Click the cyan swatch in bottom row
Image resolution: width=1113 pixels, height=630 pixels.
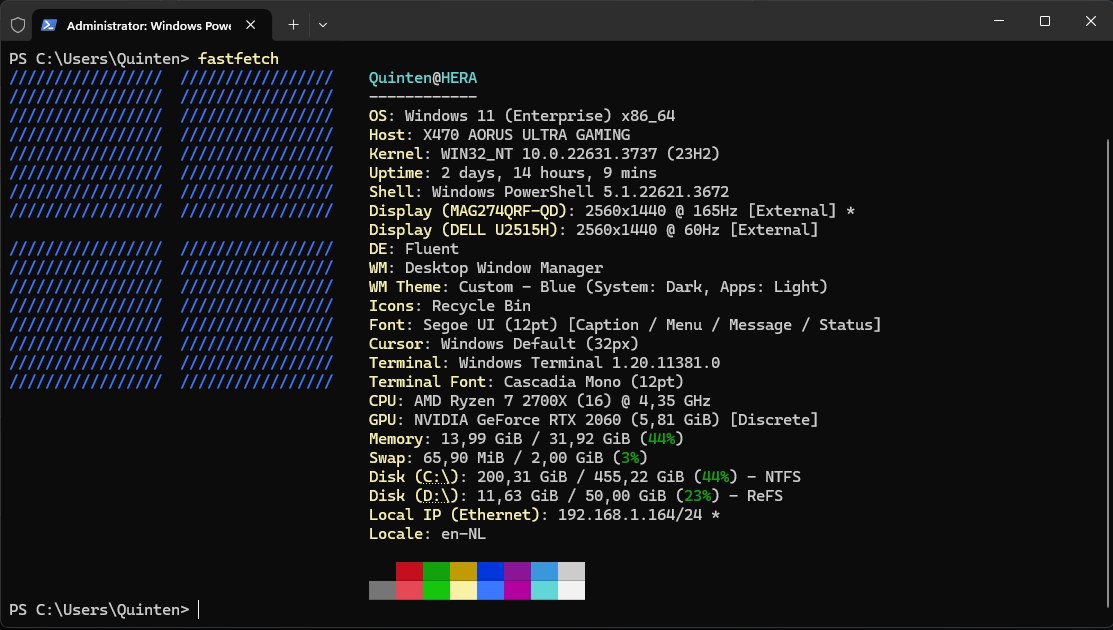coord(544,590)
